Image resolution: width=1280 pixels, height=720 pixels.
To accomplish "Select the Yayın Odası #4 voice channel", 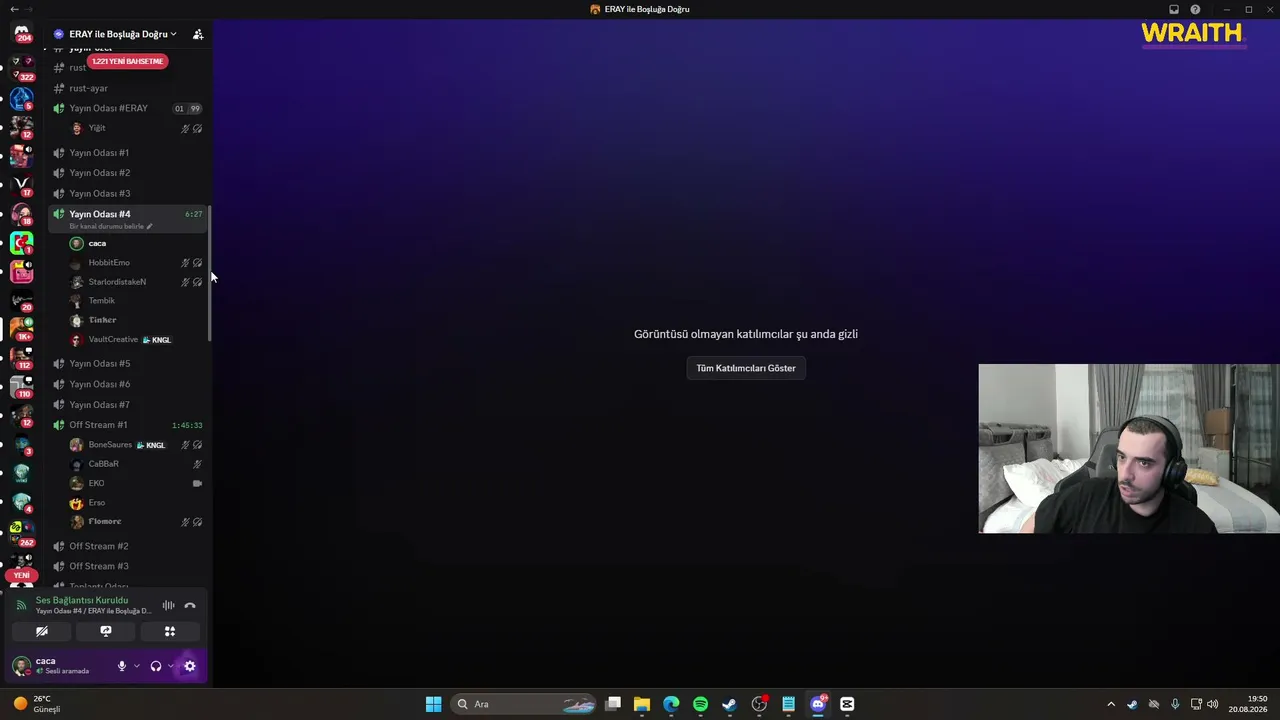I will coord(128,218).
